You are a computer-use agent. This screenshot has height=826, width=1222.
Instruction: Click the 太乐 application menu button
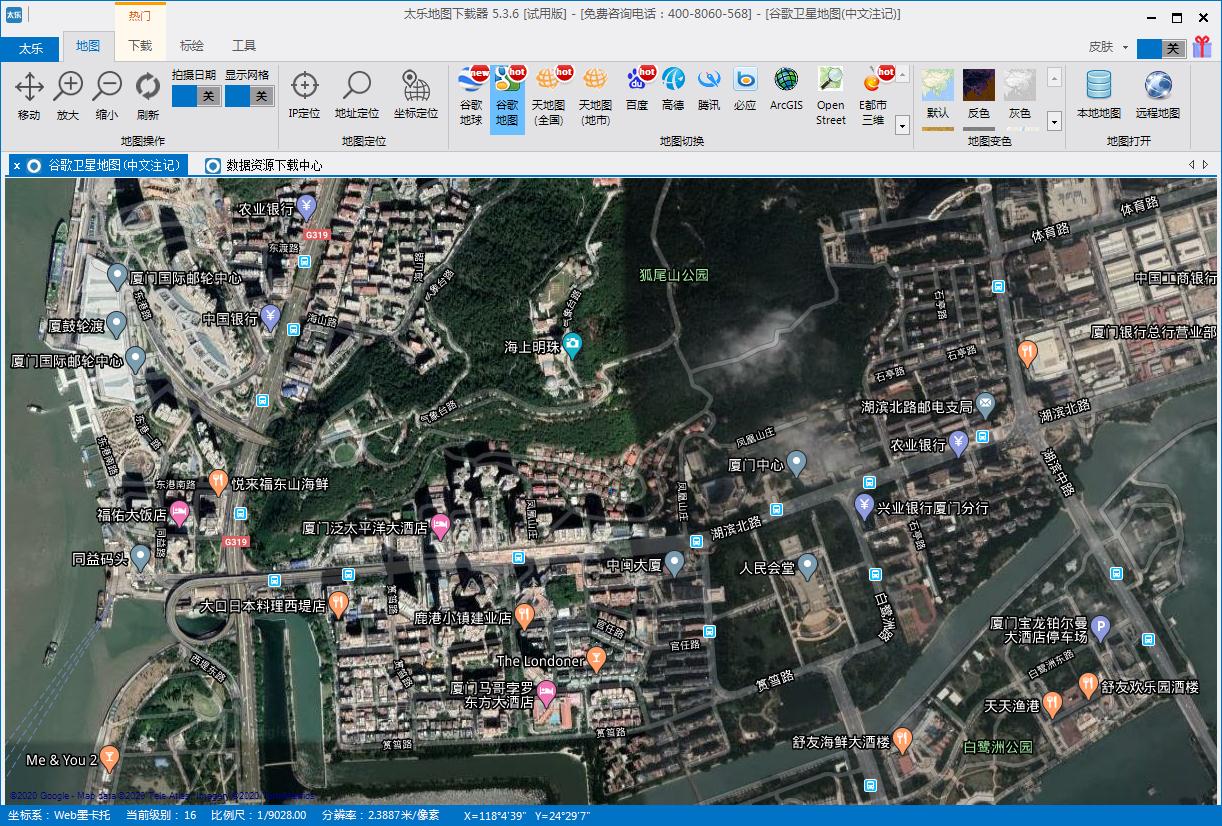(31, 48)
